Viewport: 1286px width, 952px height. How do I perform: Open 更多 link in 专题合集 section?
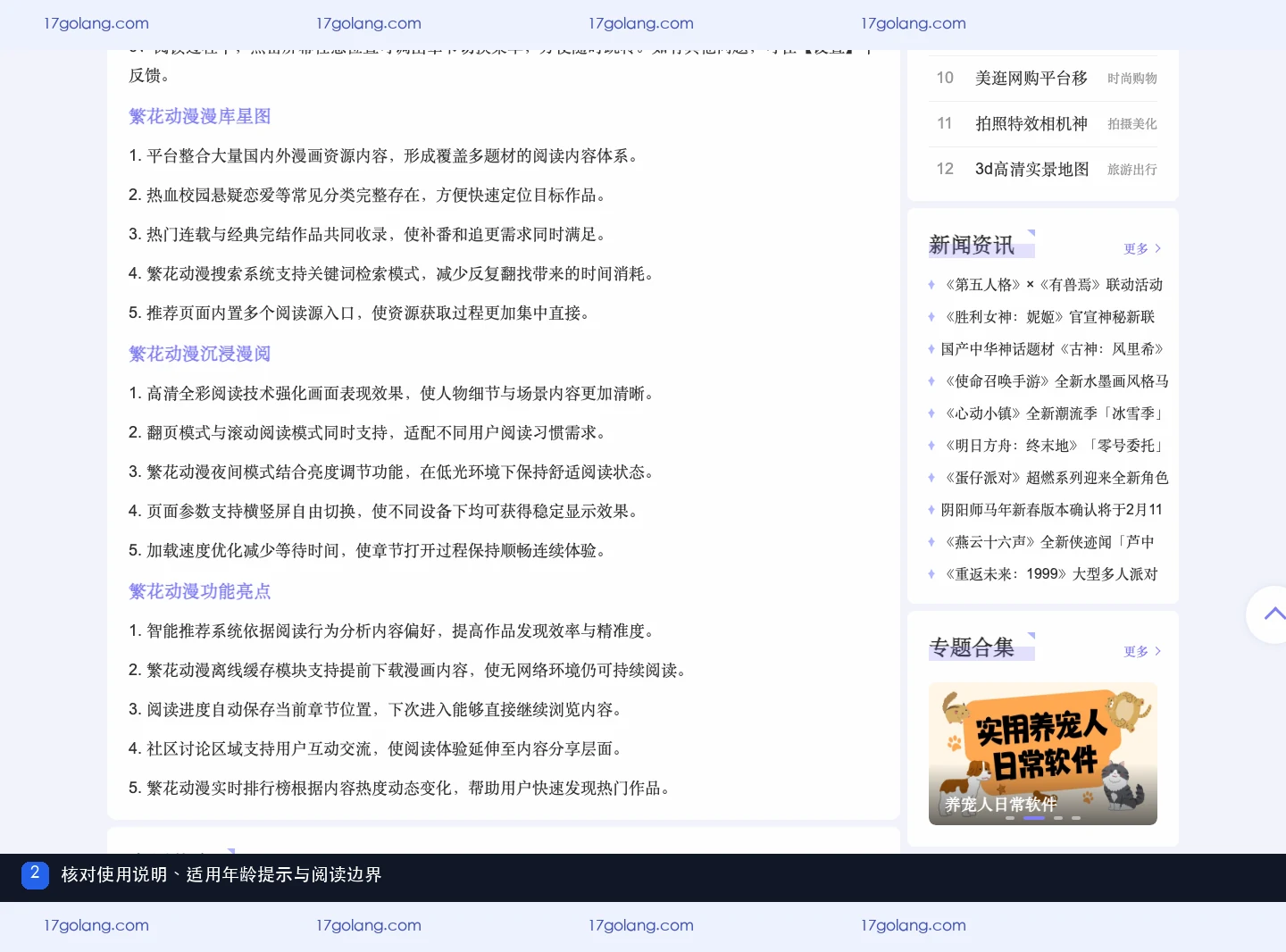(x=1142, y=652)
